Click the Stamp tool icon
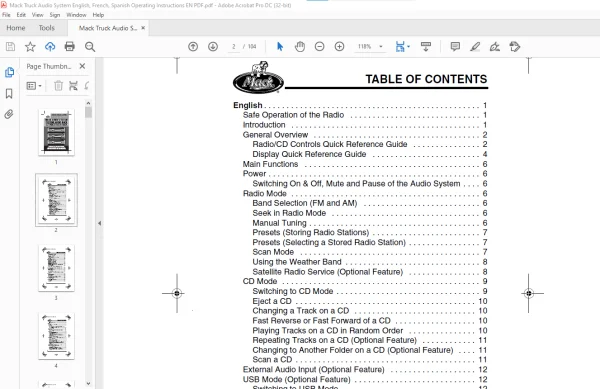Screen dimensions: 600x389 (515, 47)
